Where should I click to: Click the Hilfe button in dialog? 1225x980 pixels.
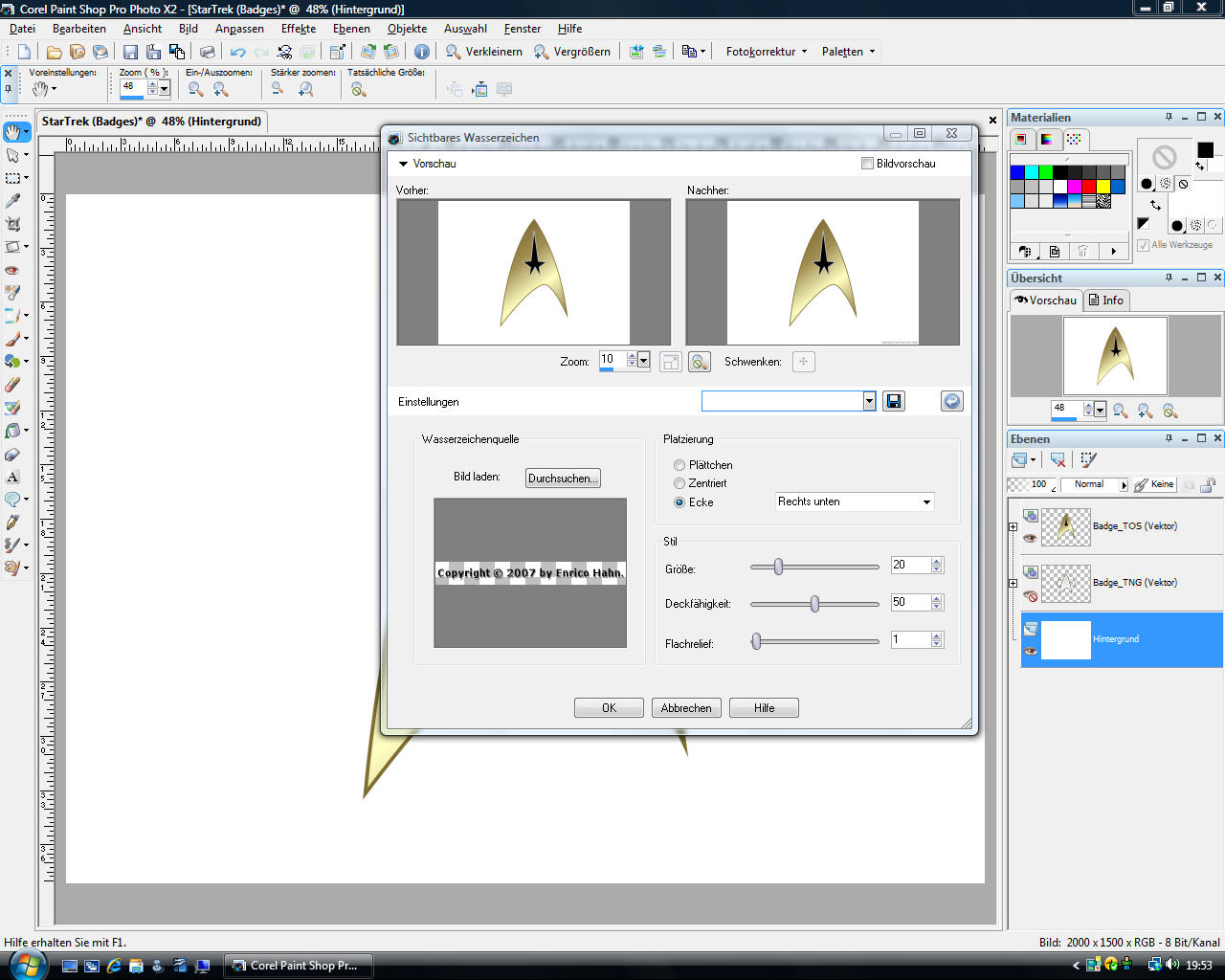[x=764, y=708]
